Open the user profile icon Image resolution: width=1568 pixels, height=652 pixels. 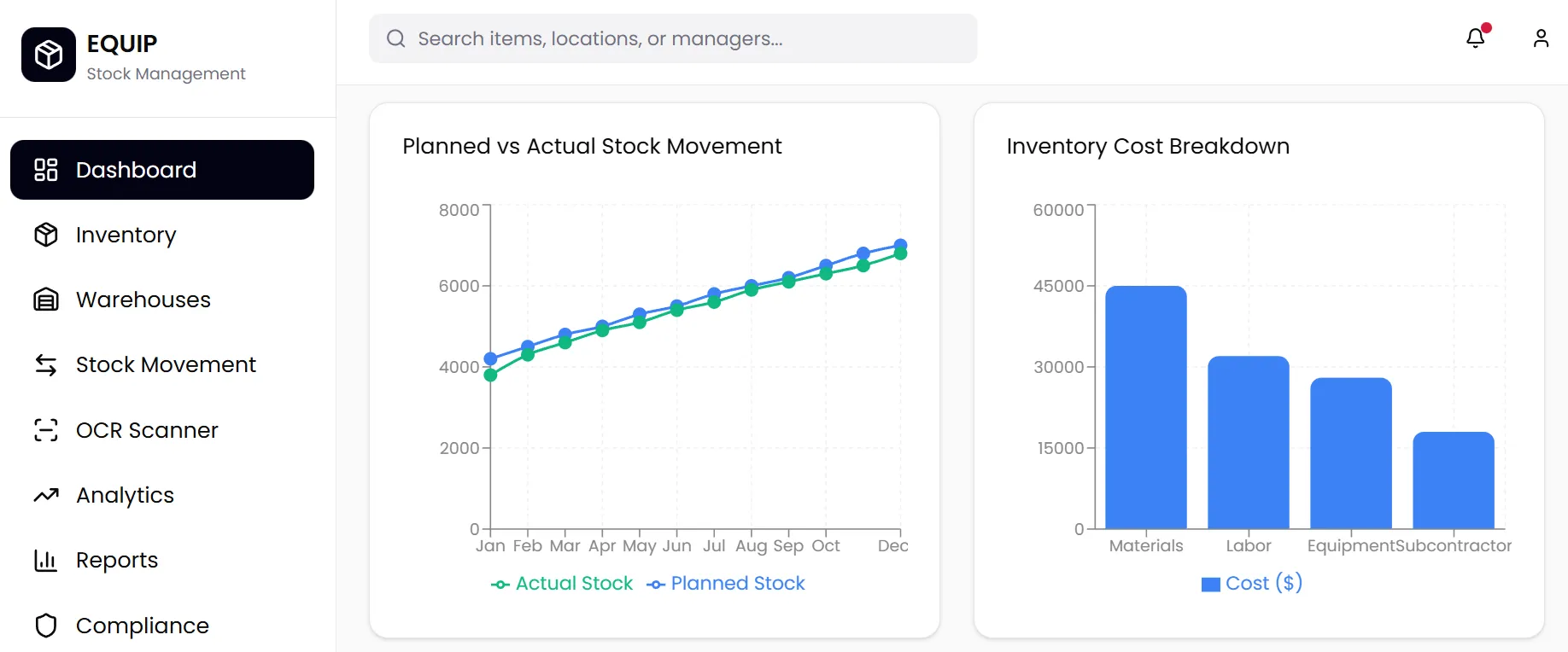1541,38
